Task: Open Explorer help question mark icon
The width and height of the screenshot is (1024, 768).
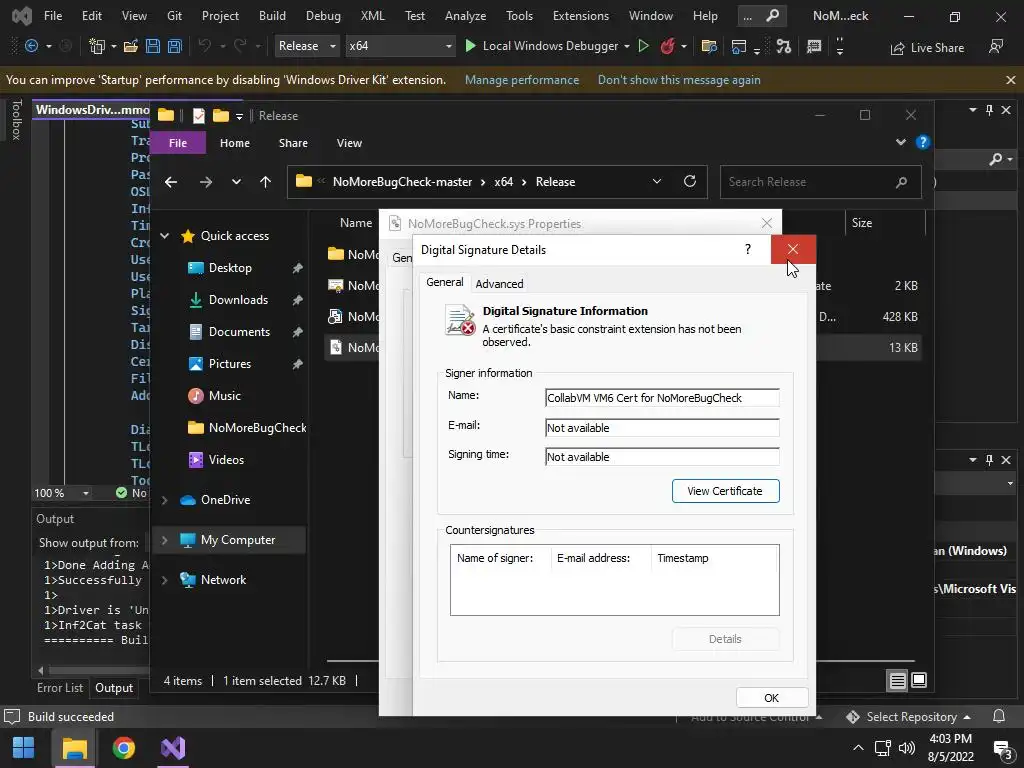Action: (x=923, y=142)
